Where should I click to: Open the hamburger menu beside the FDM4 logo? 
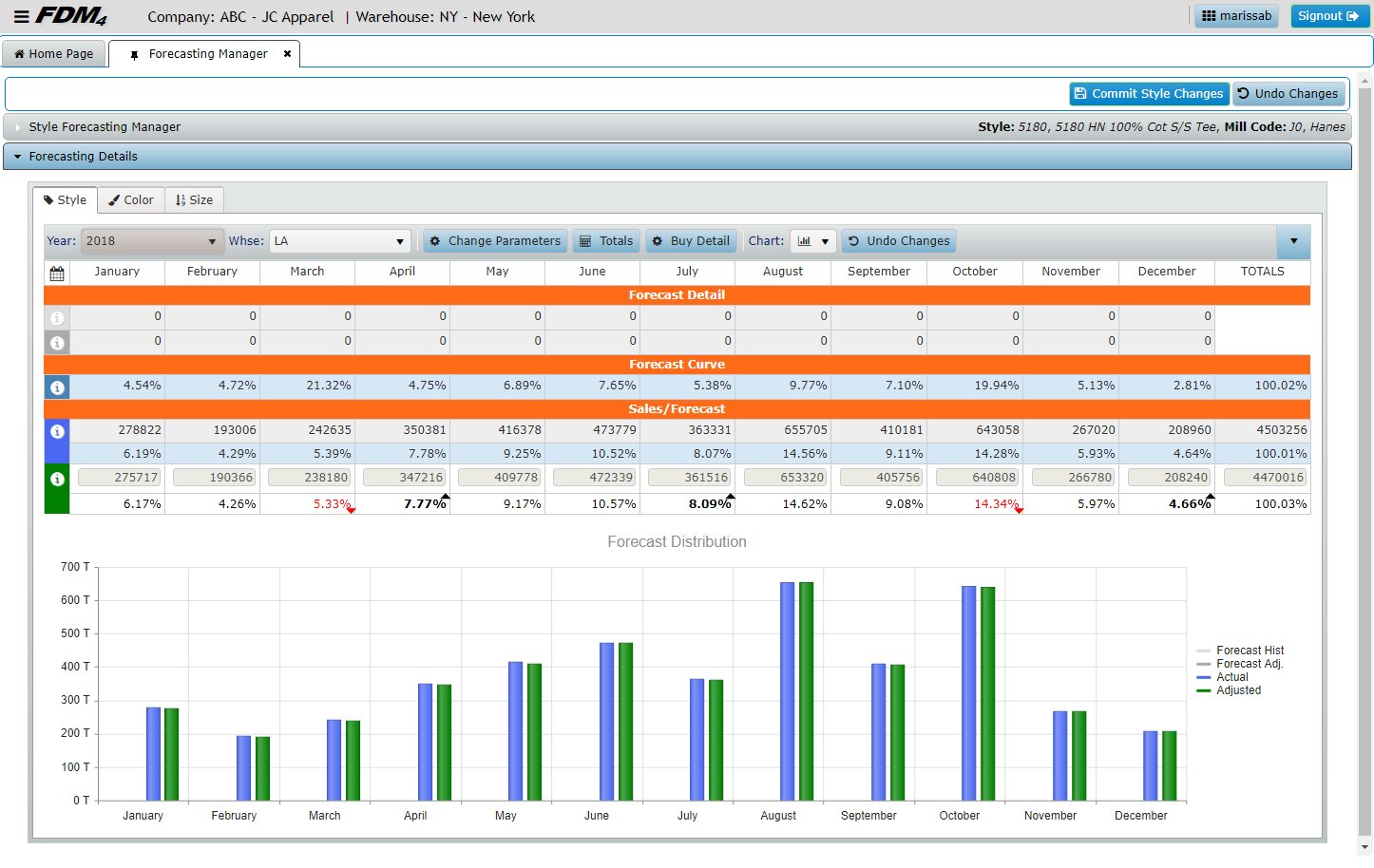point(21,16)
